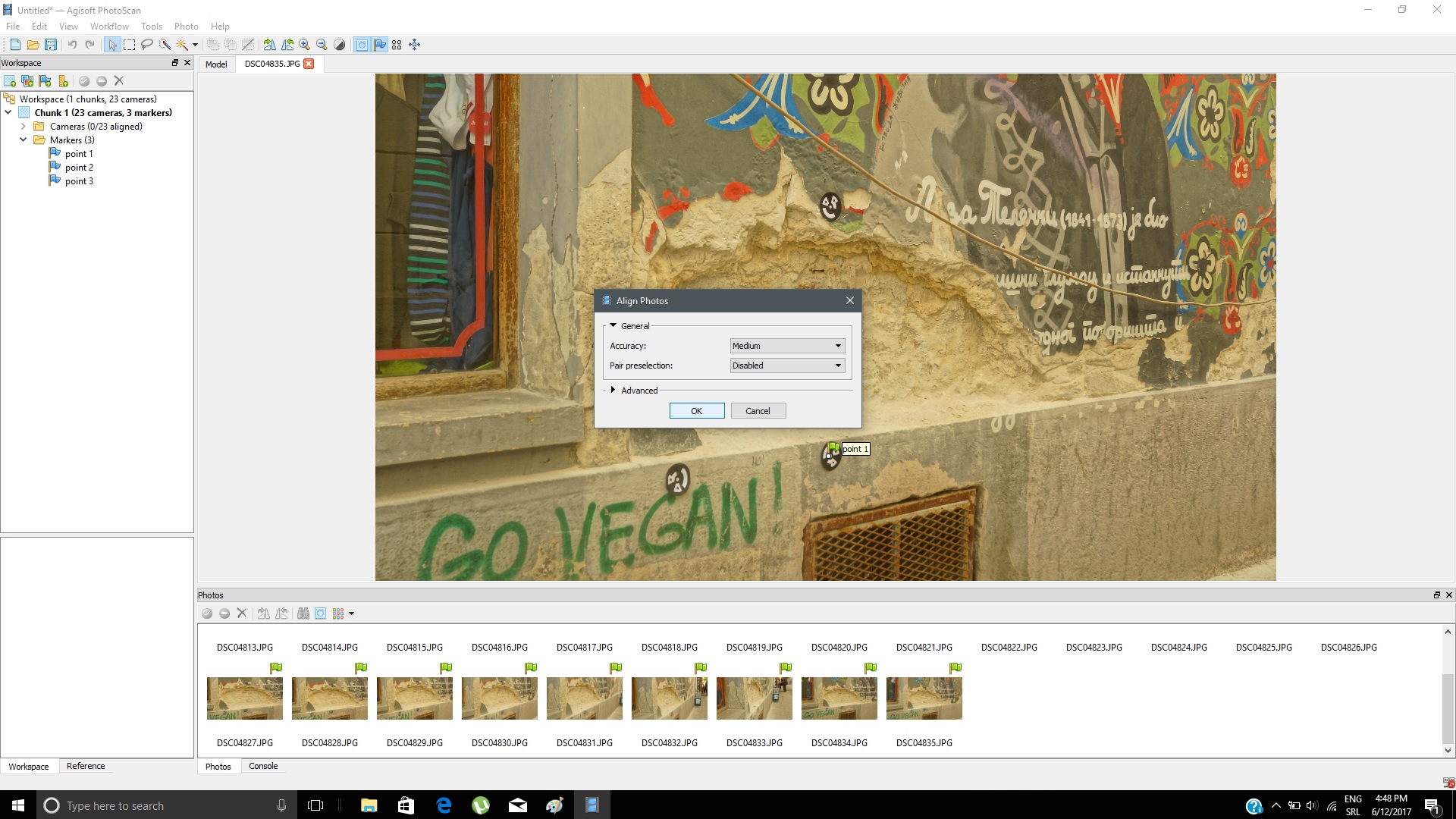Collapse the Markers folder

click(24, 140)
